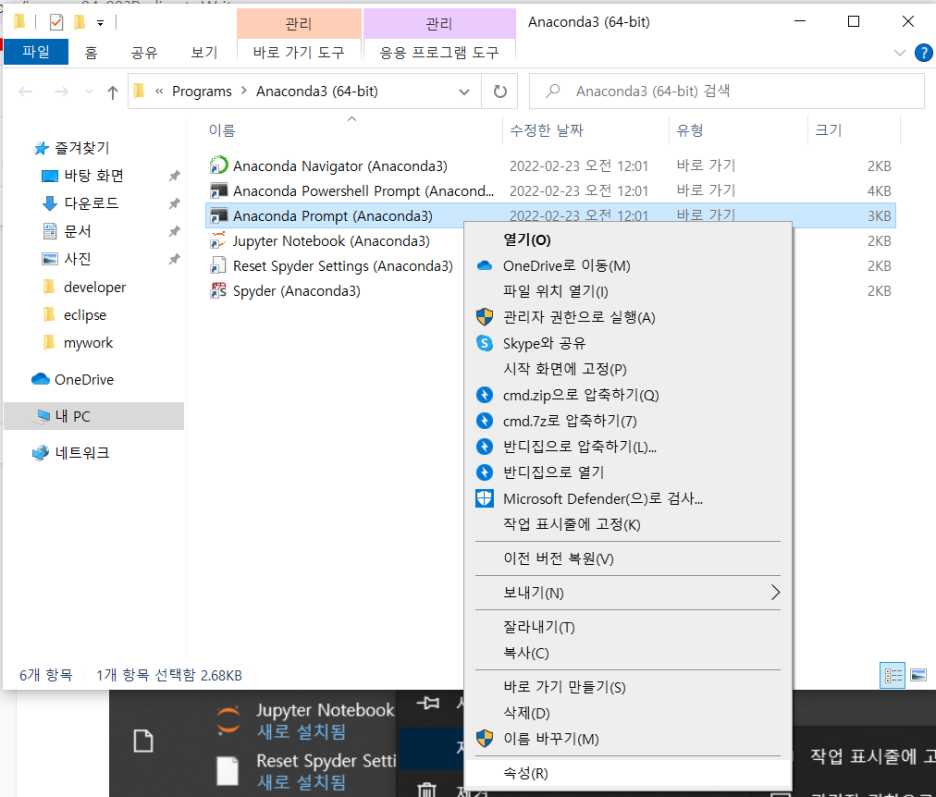Click the Anaconda Navigator shortcut icon
Image resolution: width=936 pixels, height=797 pixels.
[218, 165]
